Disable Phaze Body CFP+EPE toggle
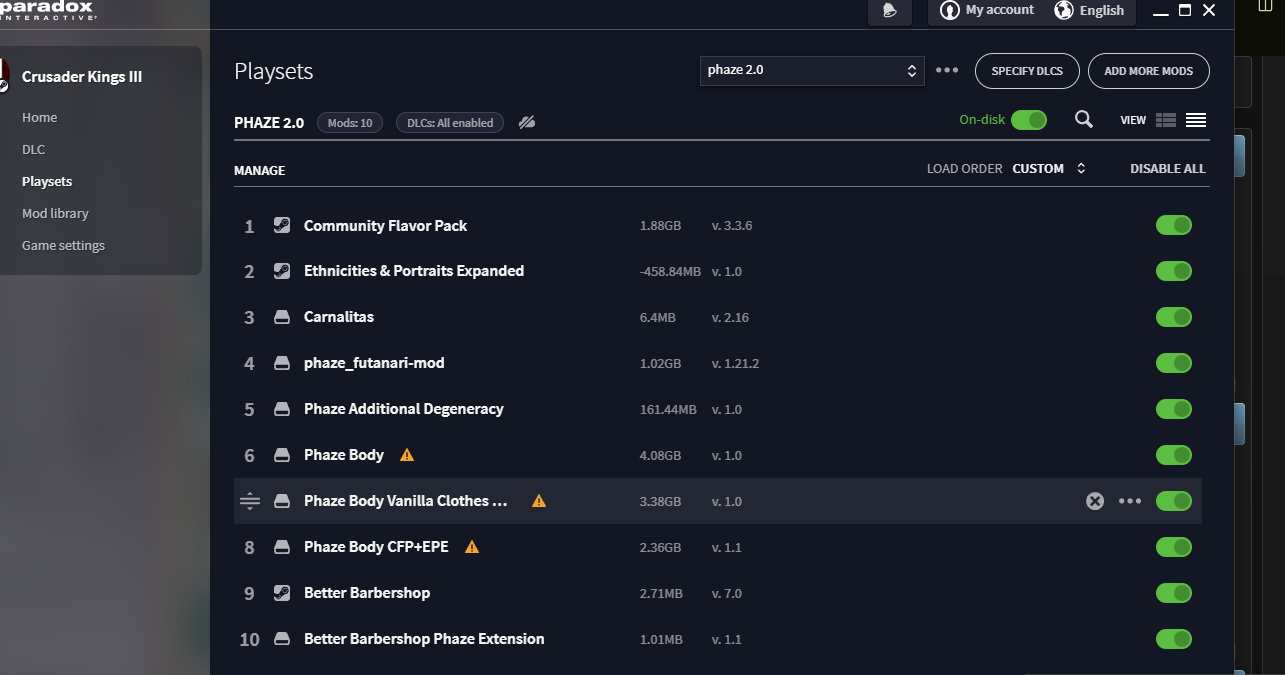1285x675 pixels. coord(1174,547)
